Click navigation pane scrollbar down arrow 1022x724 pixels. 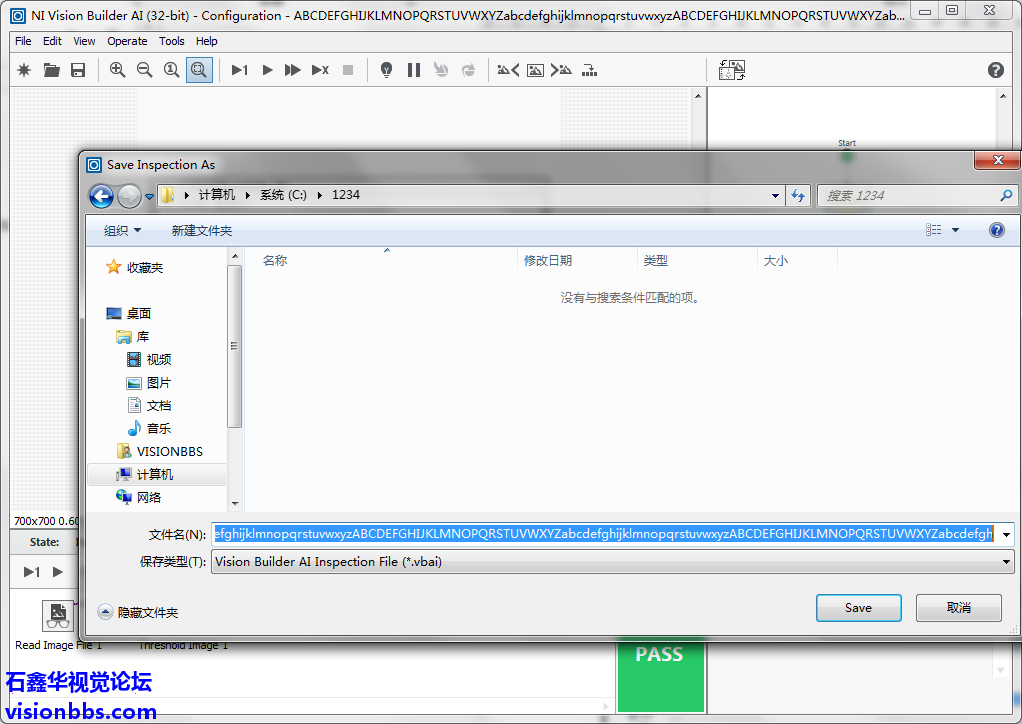pos(235,503)
